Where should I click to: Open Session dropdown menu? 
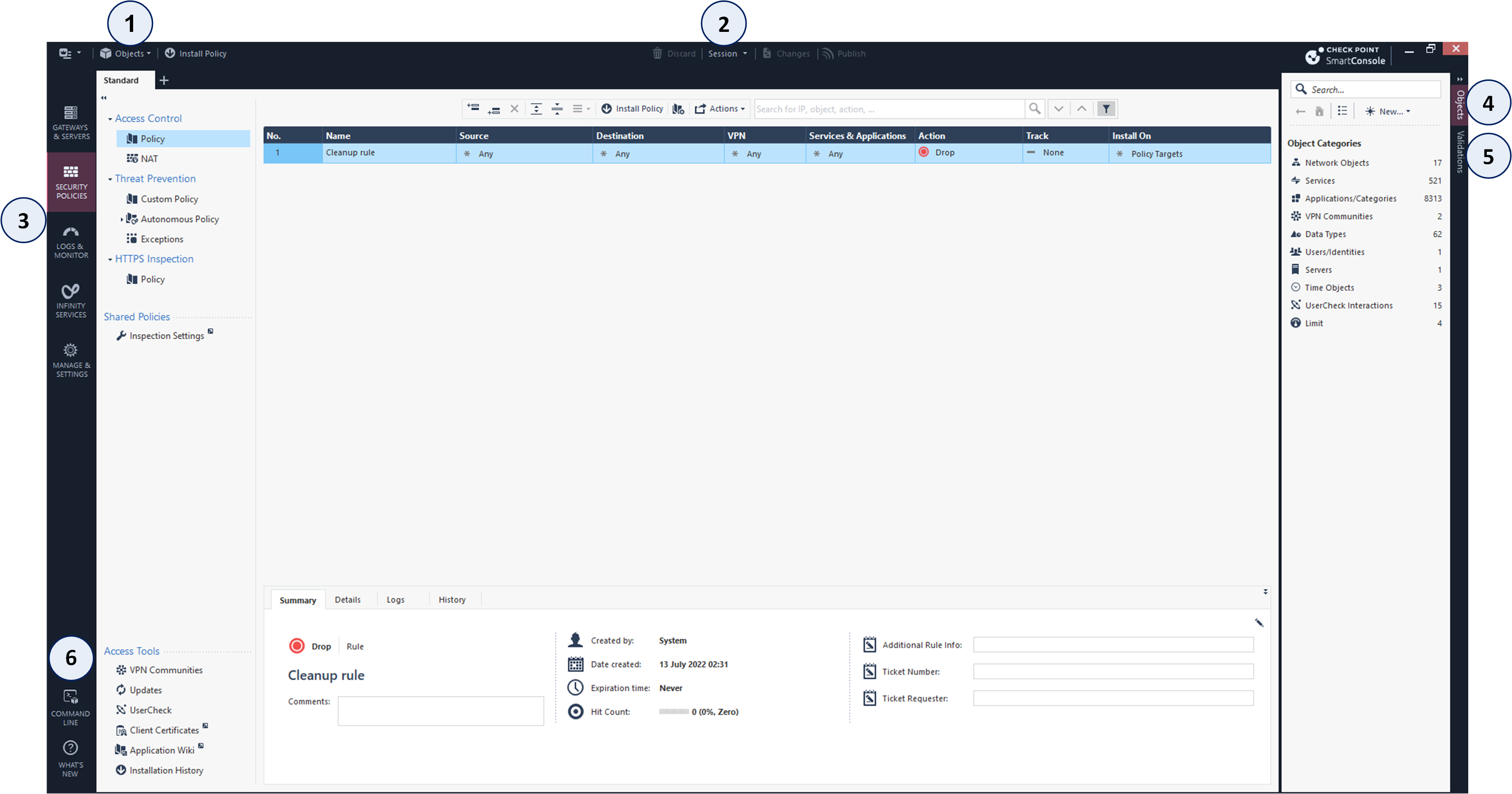(727, 53)
